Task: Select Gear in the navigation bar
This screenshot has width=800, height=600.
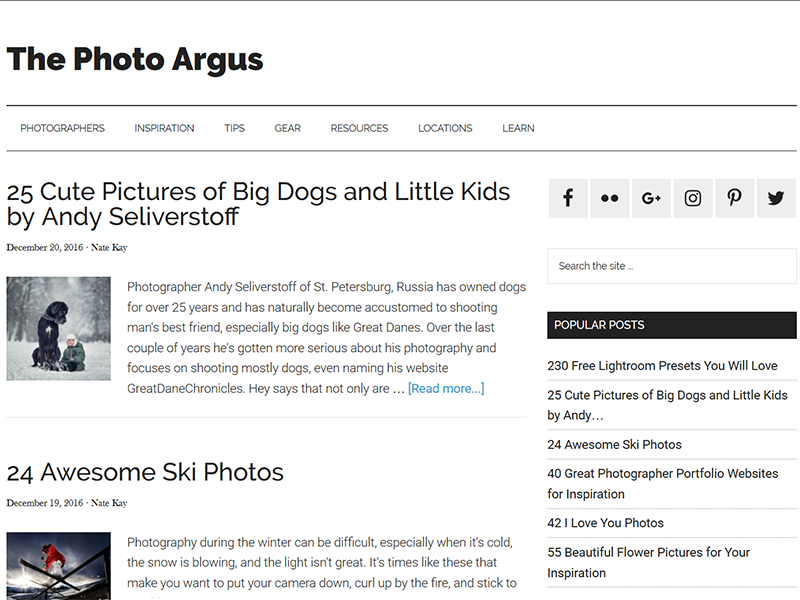Action: point(287,128)
